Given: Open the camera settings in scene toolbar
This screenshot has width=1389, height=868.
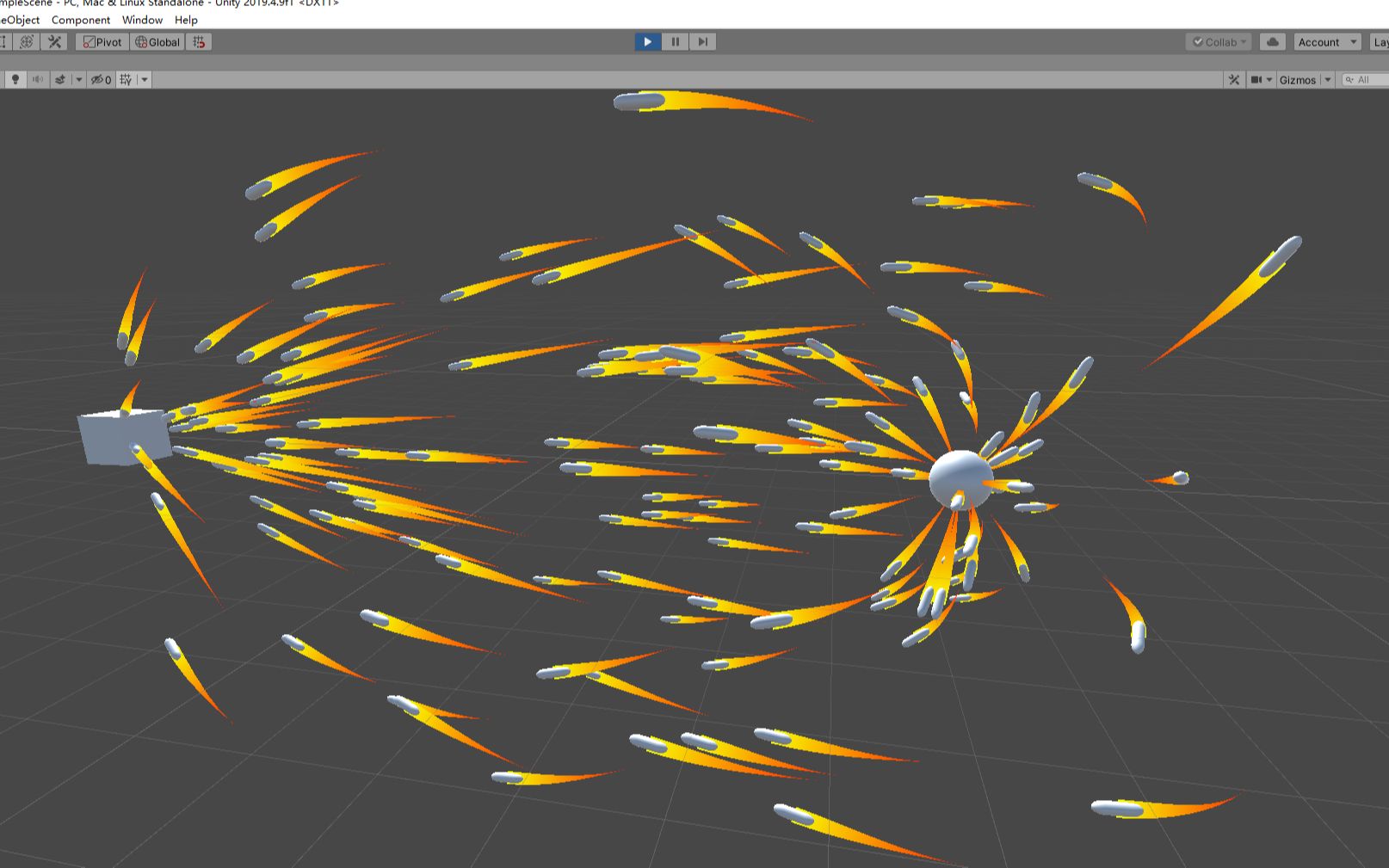Looking at the screenshot, I should coord(1257,79).
